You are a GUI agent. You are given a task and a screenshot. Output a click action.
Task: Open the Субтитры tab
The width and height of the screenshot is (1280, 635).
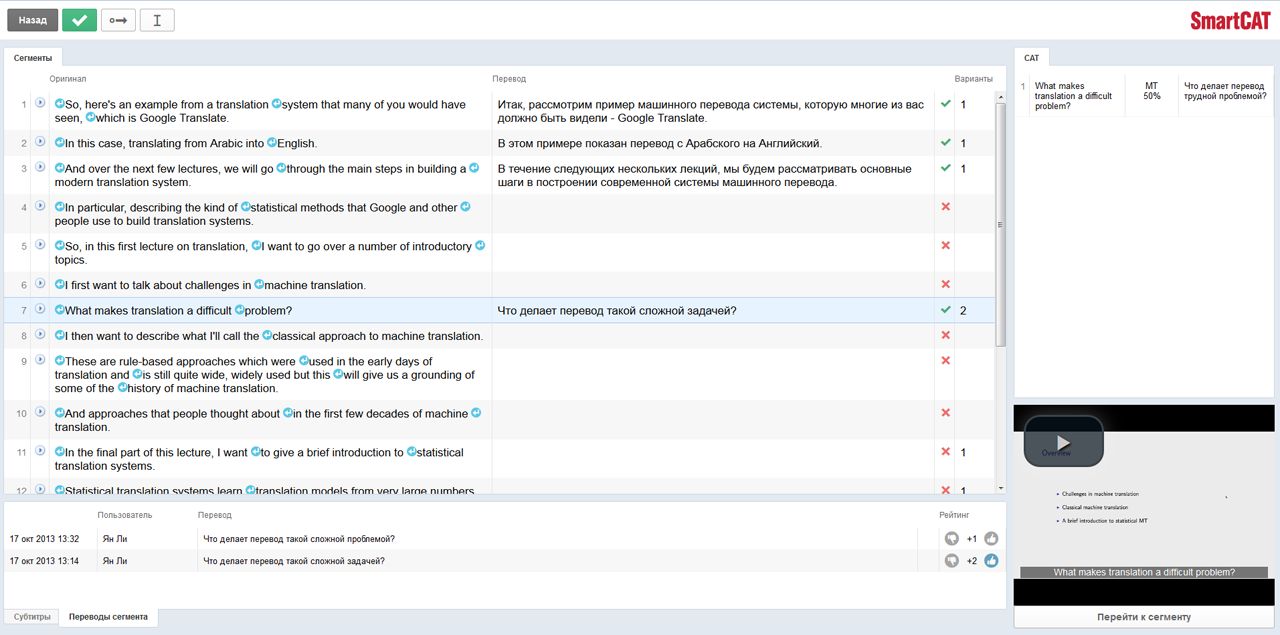point(32,617)
